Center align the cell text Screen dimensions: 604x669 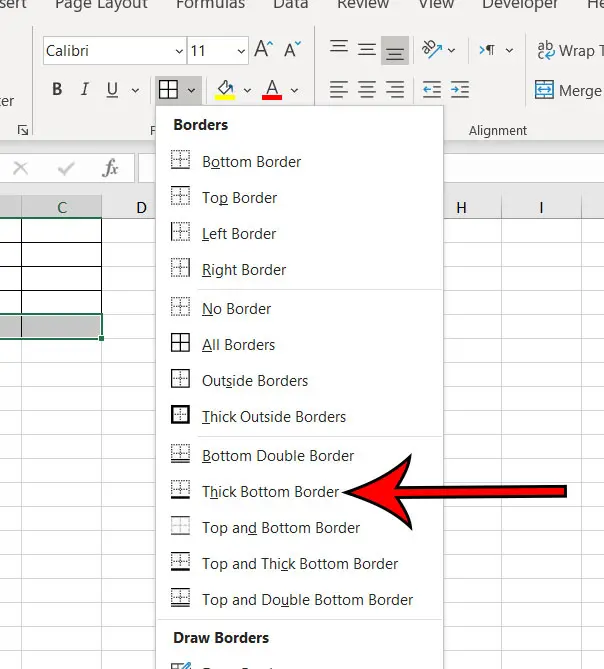tap(367, 90)
